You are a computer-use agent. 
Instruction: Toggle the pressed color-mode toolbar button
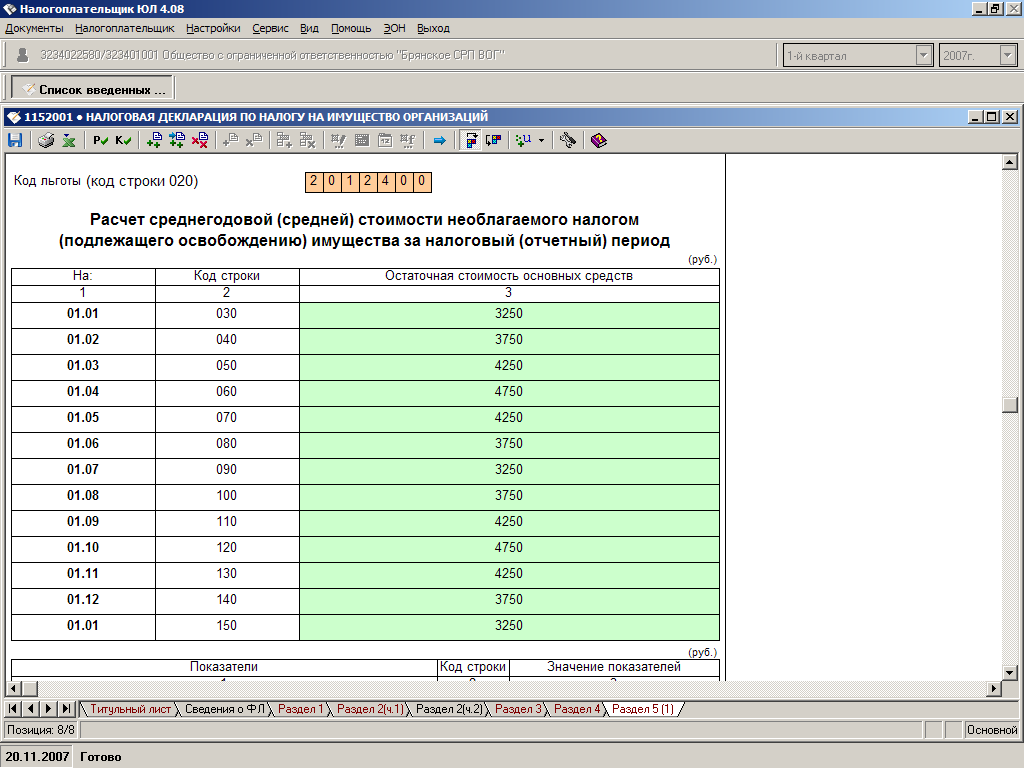470,141
